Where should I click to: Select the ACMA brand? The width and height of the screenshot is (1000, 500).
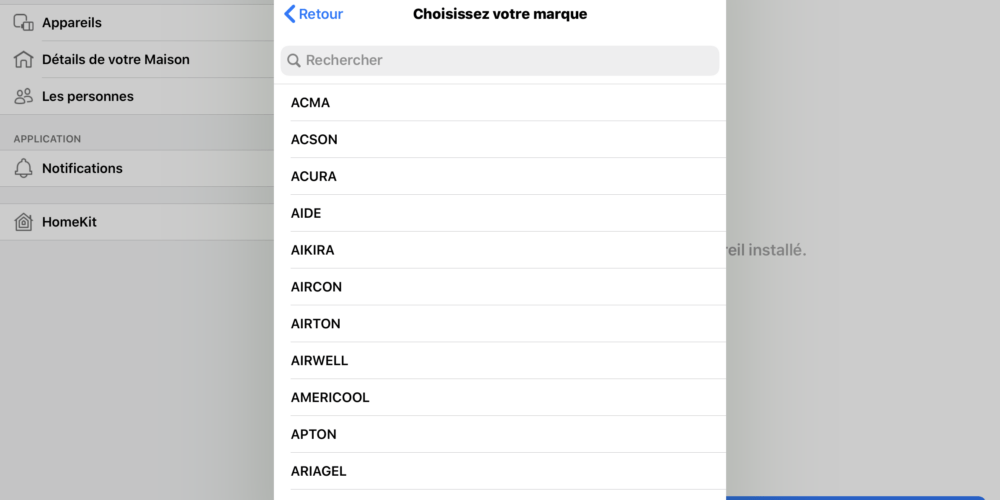[x=500, y=103]
